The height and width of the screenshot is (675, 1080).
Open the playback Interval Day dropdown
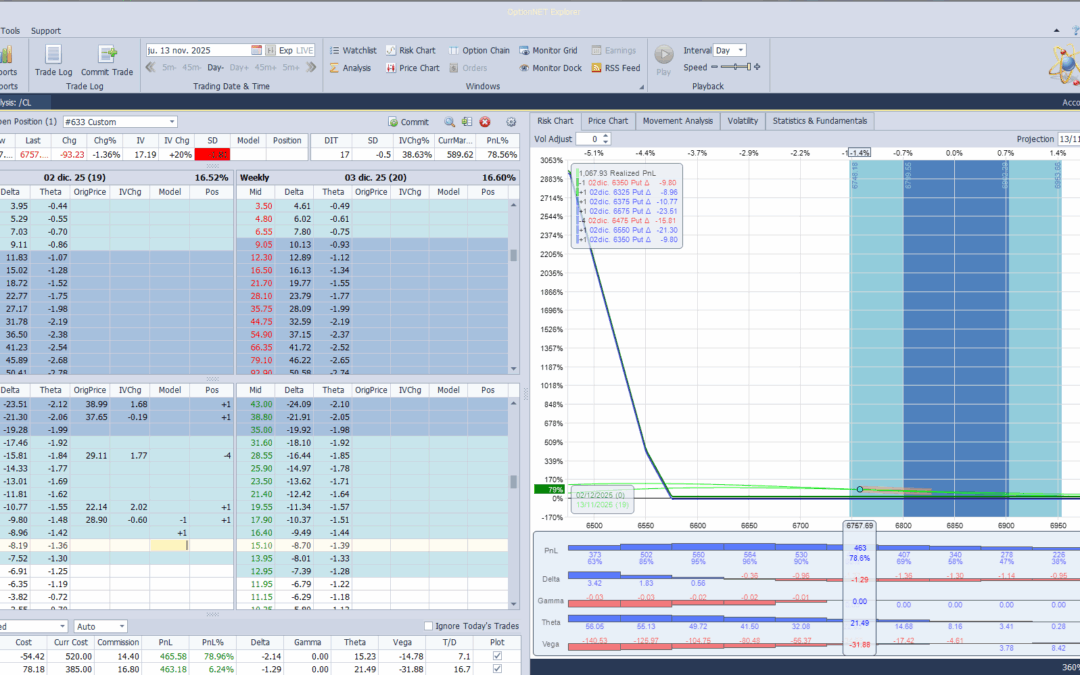tap(739, 50)
